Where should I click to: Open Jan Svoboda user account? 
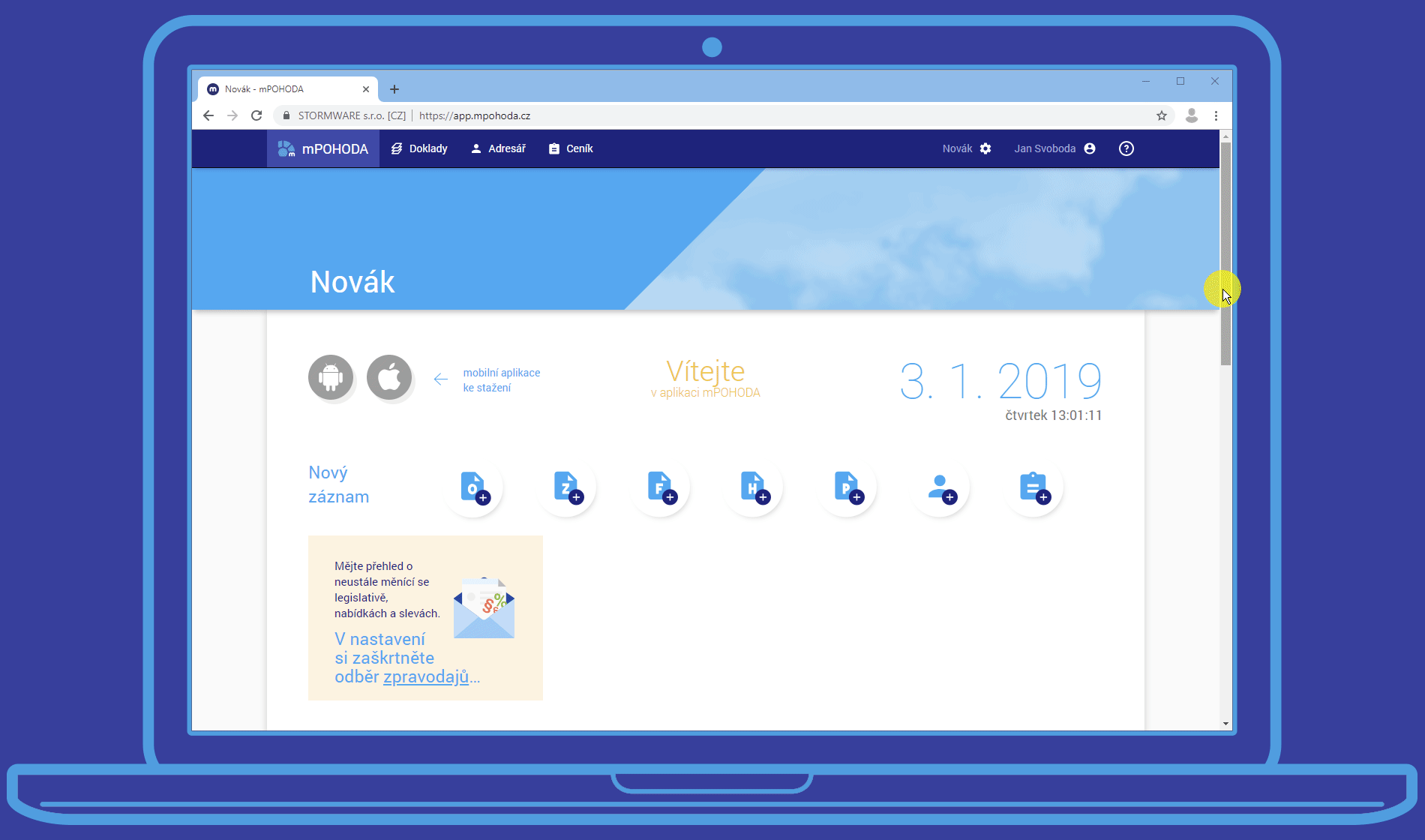click(1054, 148)
